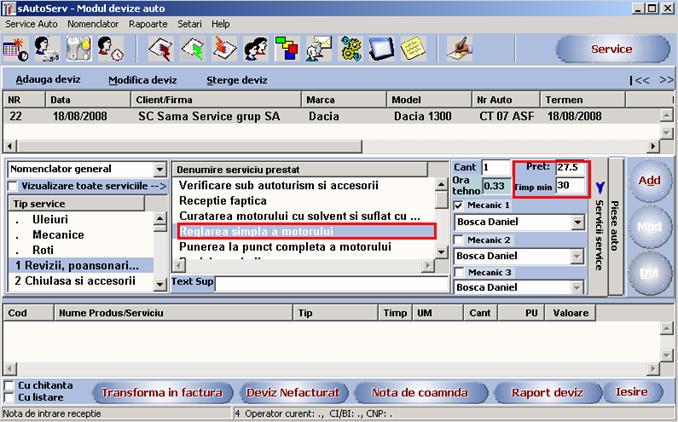Click the horizontal scrollbar under the deviz list
The image size is (678, 422).
pyautogui.click(x=330, y=145)
